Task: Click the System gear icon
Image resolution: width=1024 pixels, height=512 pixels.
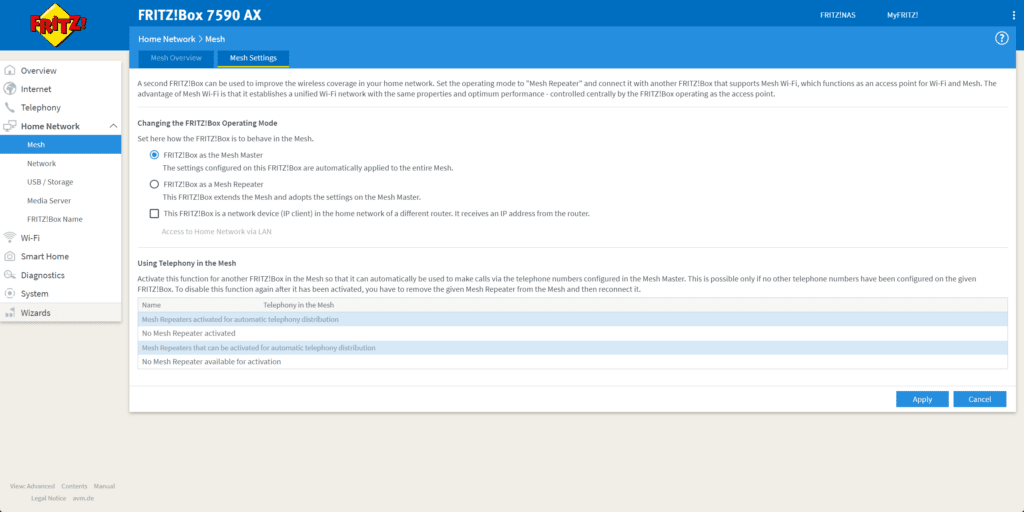Action: click(x=10, y=294)
